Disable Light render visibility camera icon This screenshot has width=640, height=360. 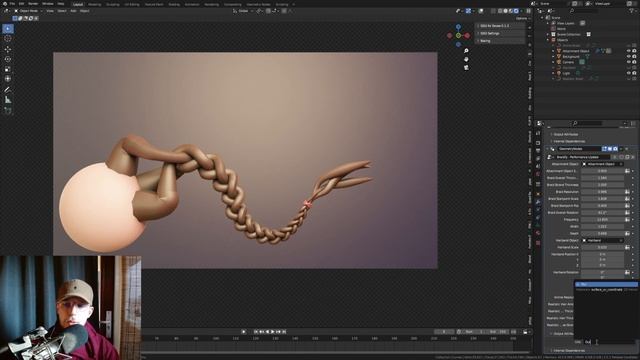pos(634,73)
